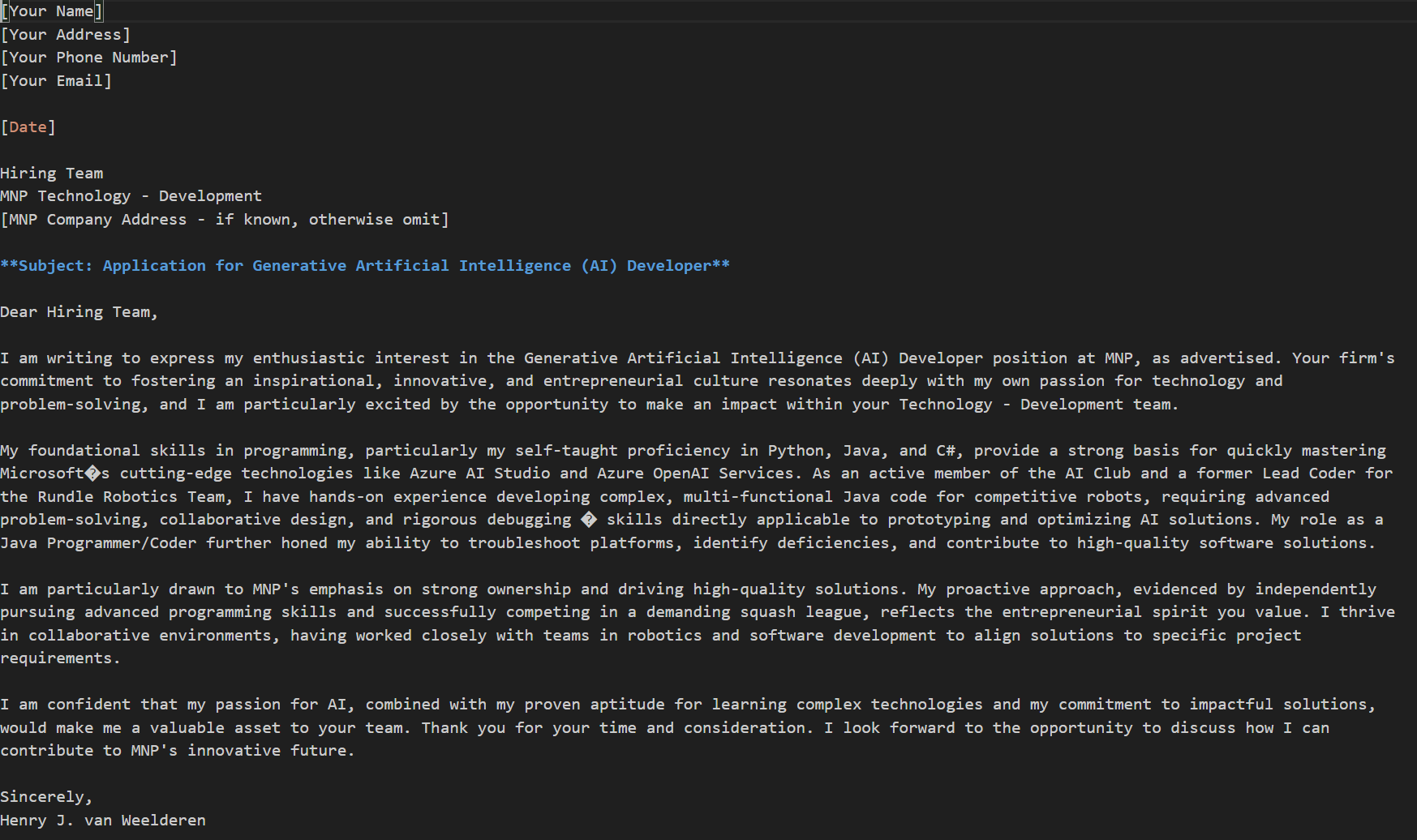Click the 'Sincerely,' closing line
The image size is (1417, 840).
tap(46, 797)
